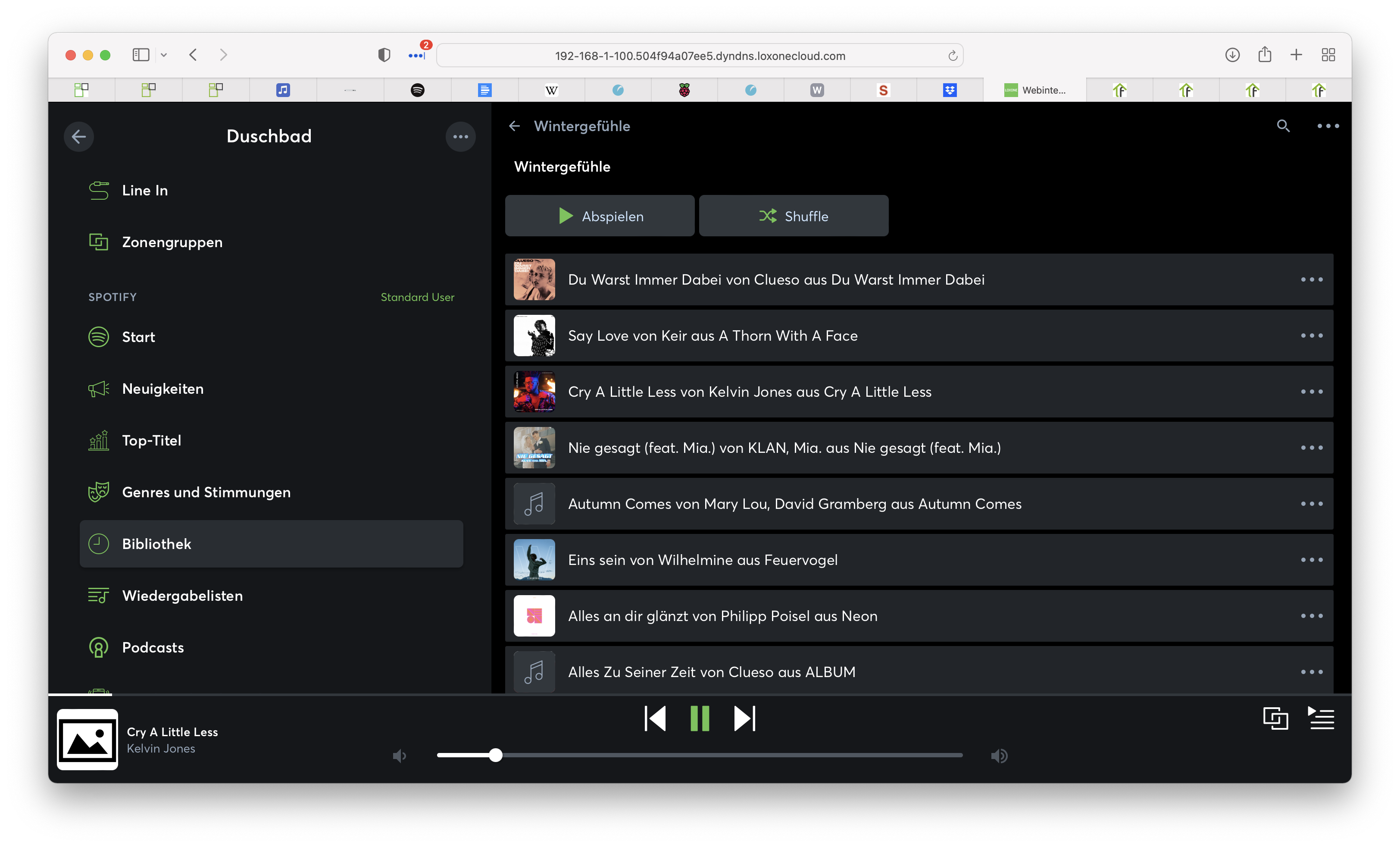The image size is (1400, 847).
Task: Open Genres und Stimmungen
Action: (x=271, y=492)
